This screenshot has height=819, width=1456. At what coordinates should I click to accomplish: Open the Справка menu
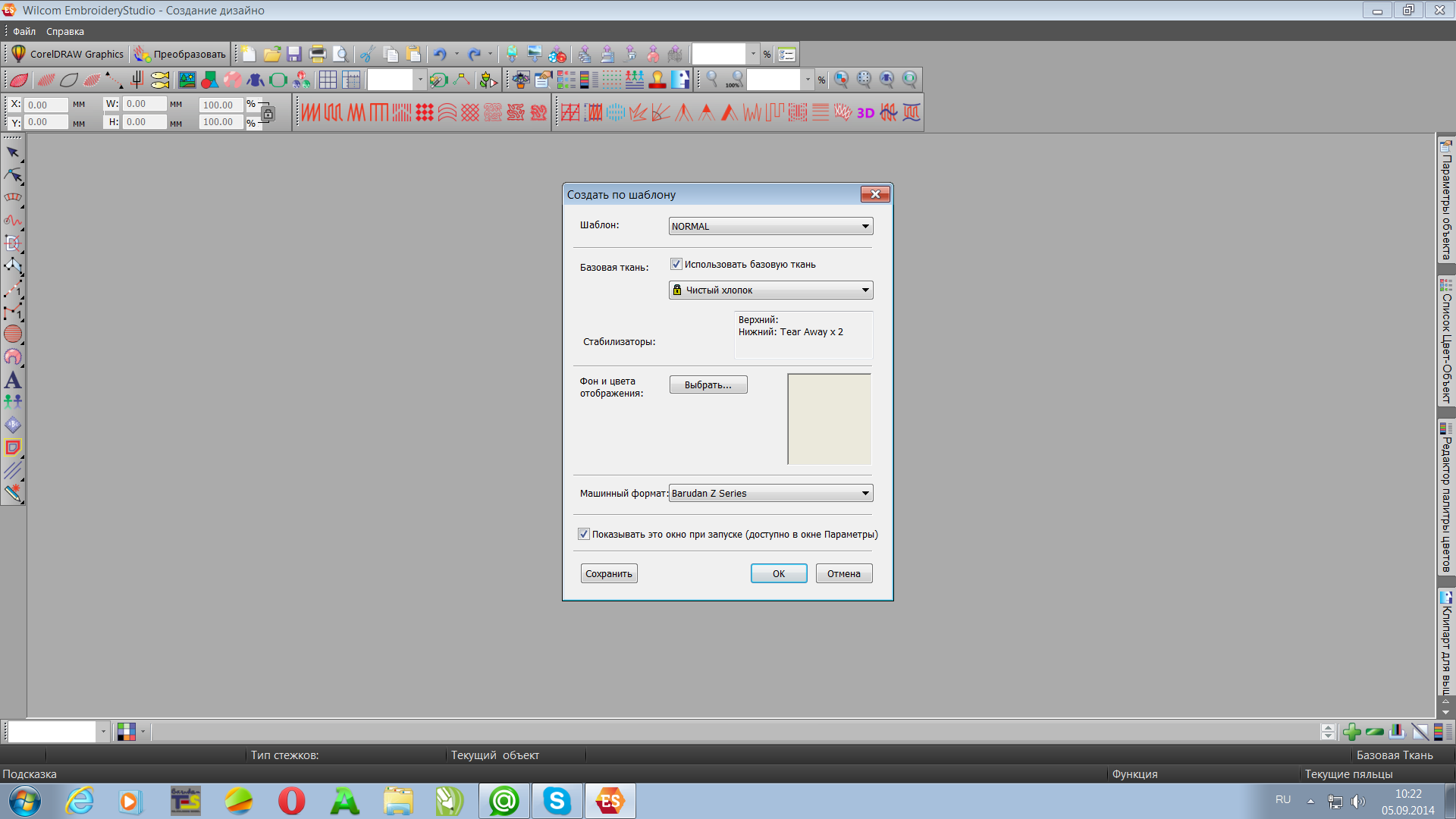coord(64,31)
